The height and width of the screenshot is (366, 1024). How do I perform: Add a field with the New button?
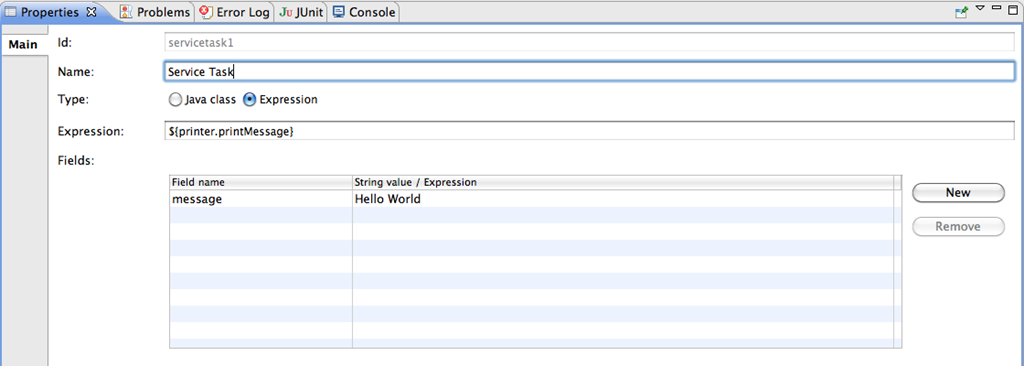tap(958, 193)
